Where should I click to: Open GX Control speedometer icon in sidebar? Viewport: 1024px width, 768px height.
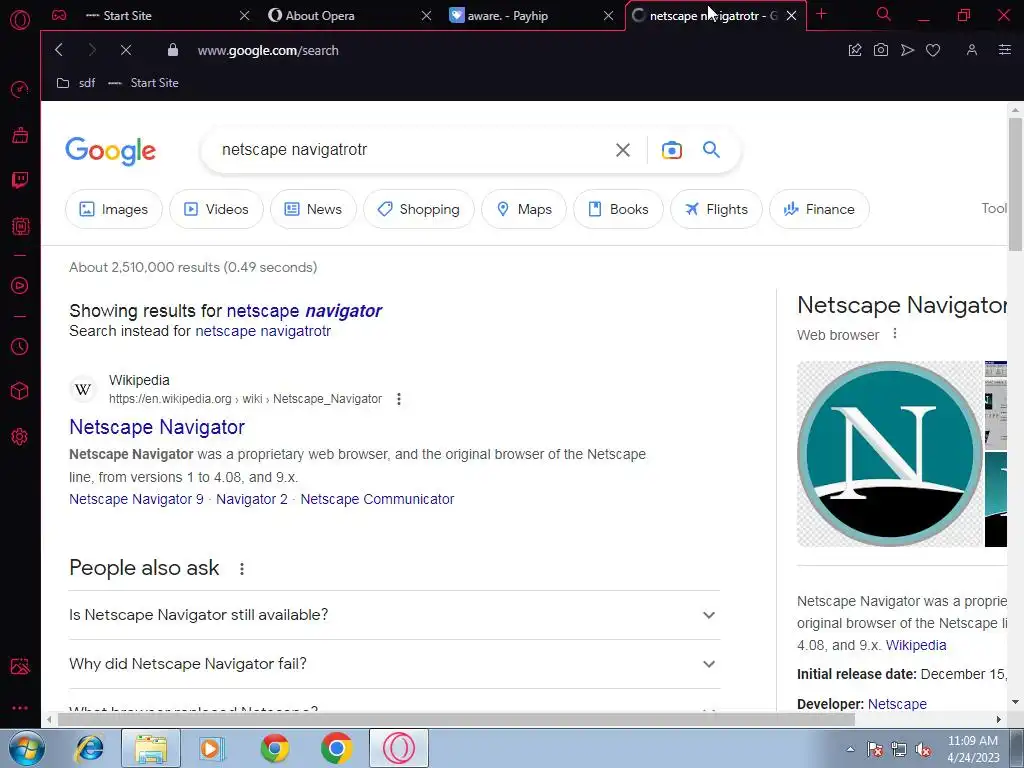20,89
